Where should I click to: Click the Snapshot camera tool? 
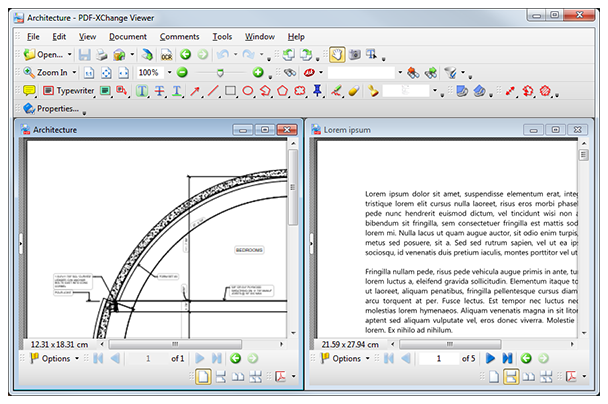point(354,55)
